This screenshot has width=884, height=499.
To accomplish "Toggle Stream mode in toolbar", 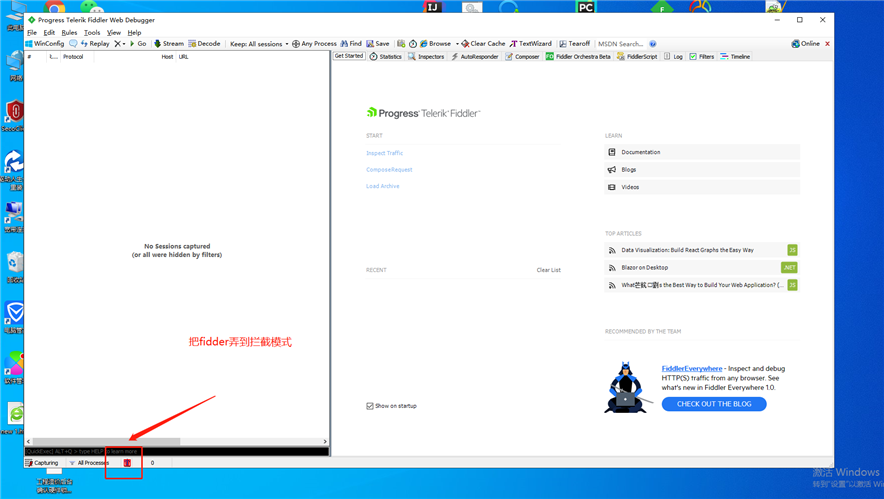I will [x=169, y=43].
